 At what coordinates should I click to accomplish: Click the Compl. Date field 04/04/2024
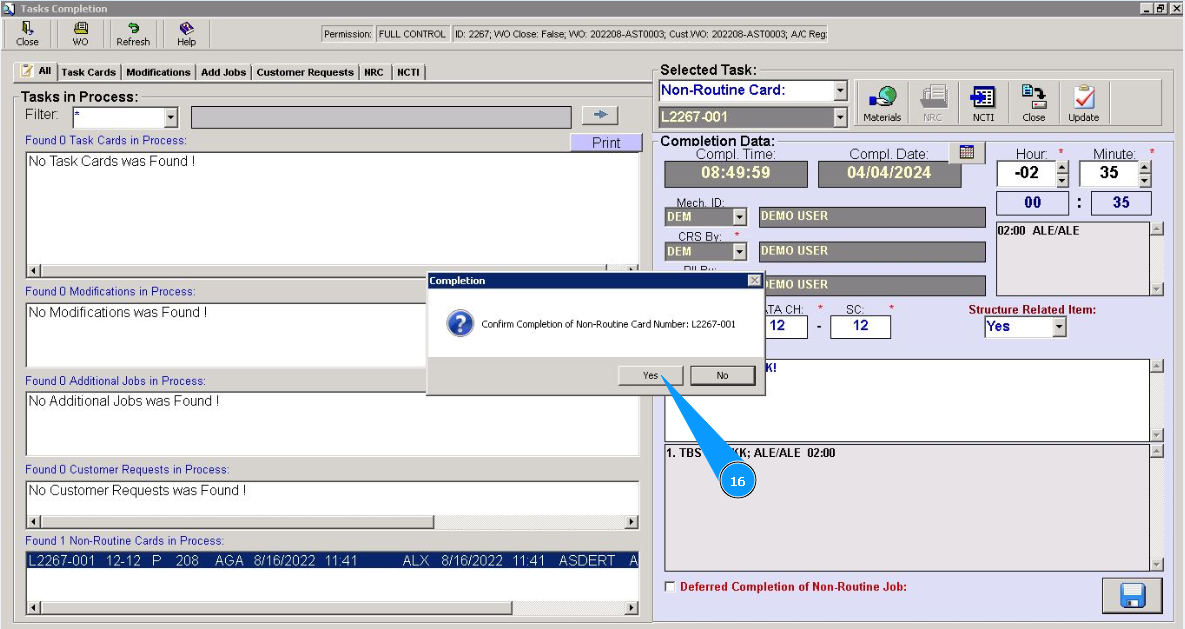pyautogui.click(x=889, y=174)
